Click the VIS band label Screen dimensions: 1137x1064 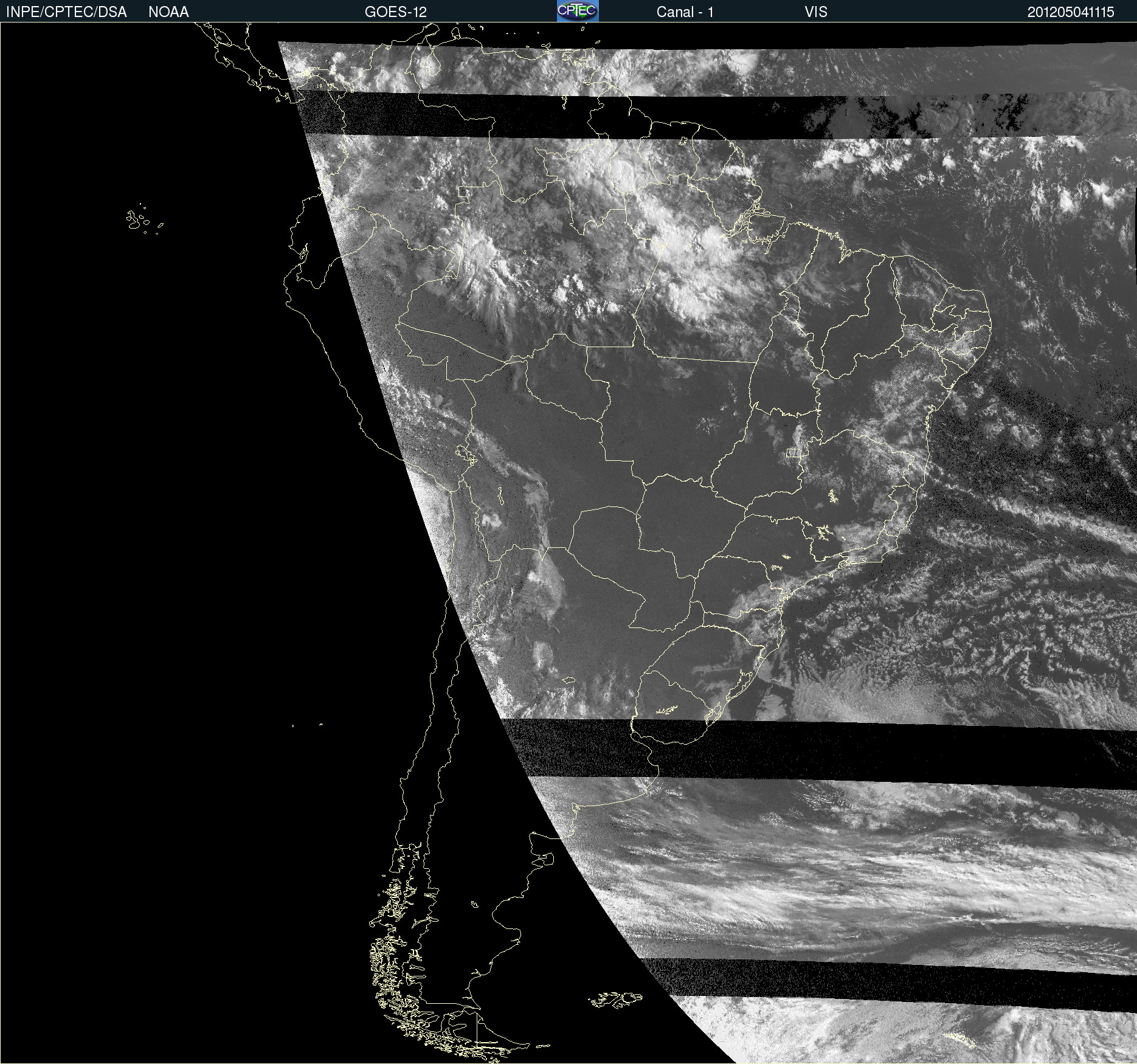tap(816, 12)
